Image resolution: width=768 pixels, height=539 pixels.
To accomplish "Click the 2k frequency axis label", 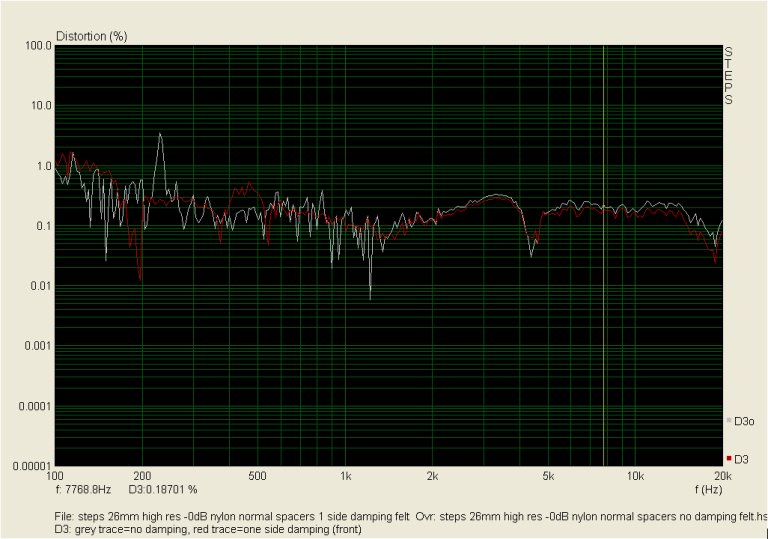I will pyautogui.click(x=432, y=476).
